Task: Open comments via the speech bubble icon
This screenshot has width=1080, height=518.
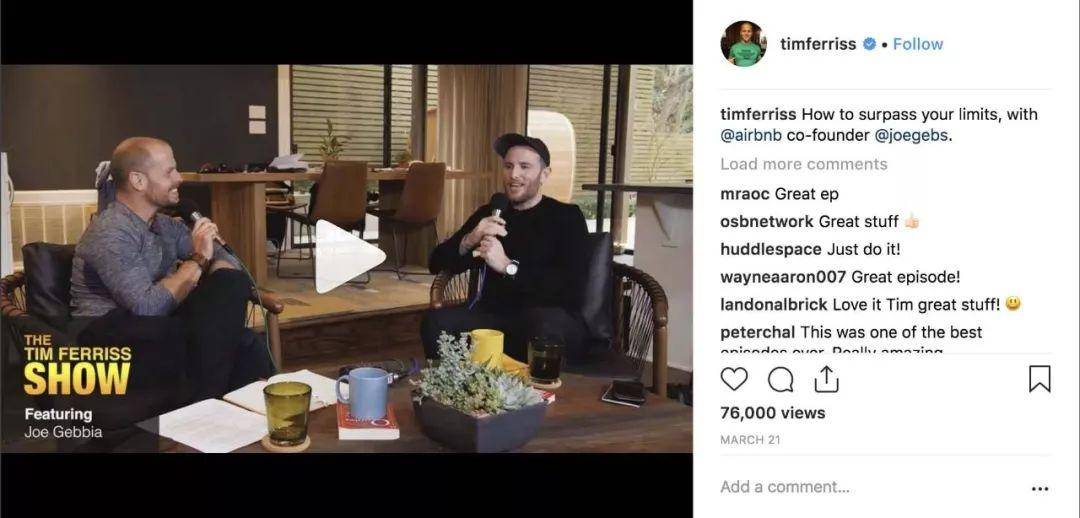Action: click(780, 379)
